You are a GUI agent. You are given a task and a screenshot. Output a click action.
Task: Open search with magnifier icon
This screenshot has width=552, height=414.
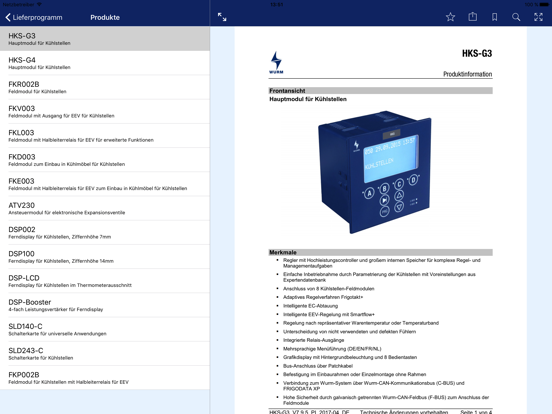tap(516, 17)
